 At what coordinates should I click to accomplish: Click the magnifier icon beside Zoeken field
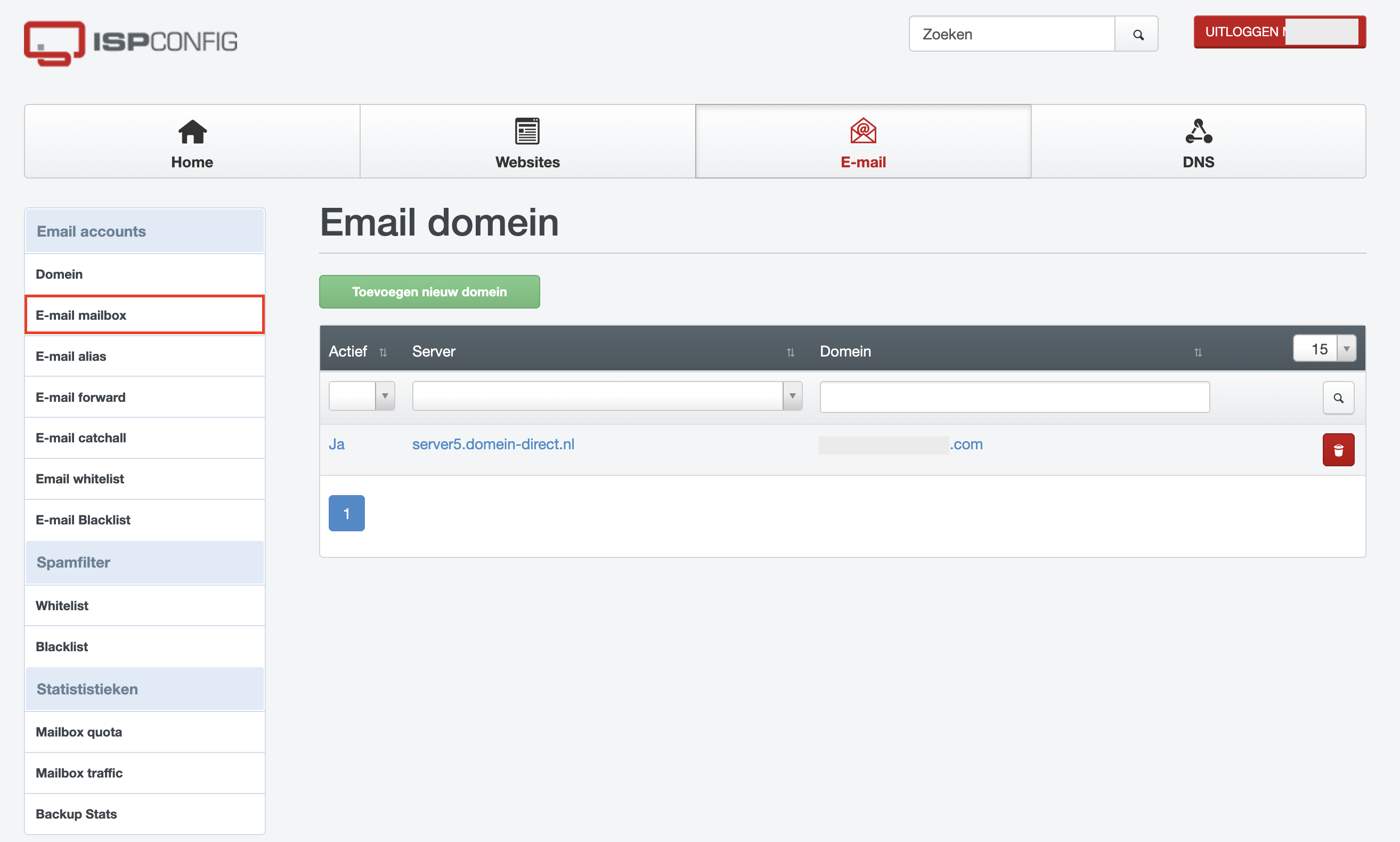1137,35
